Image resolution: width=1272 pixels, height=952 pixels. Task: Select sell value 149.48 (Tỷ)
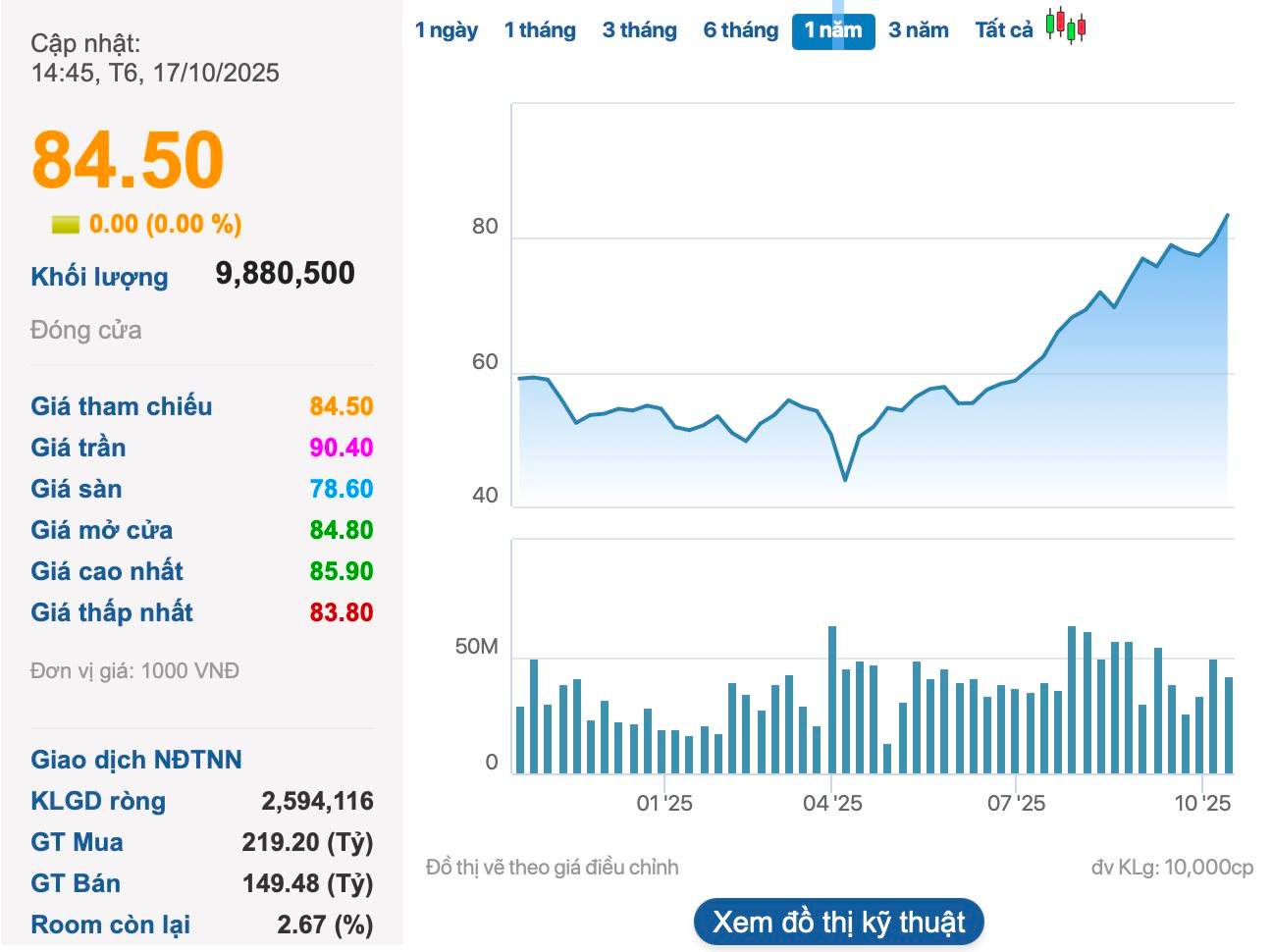tap(308, 883)
